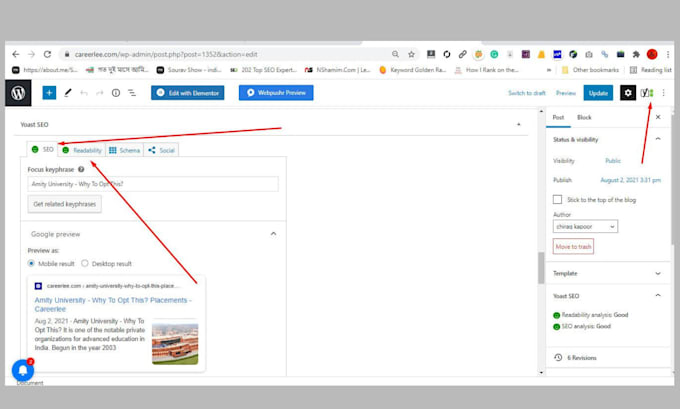Image resolution: width=680 pixels, height=409 pixels.
Task: Expand the bookmarks overflow chevron
Action: pos(549,70)
